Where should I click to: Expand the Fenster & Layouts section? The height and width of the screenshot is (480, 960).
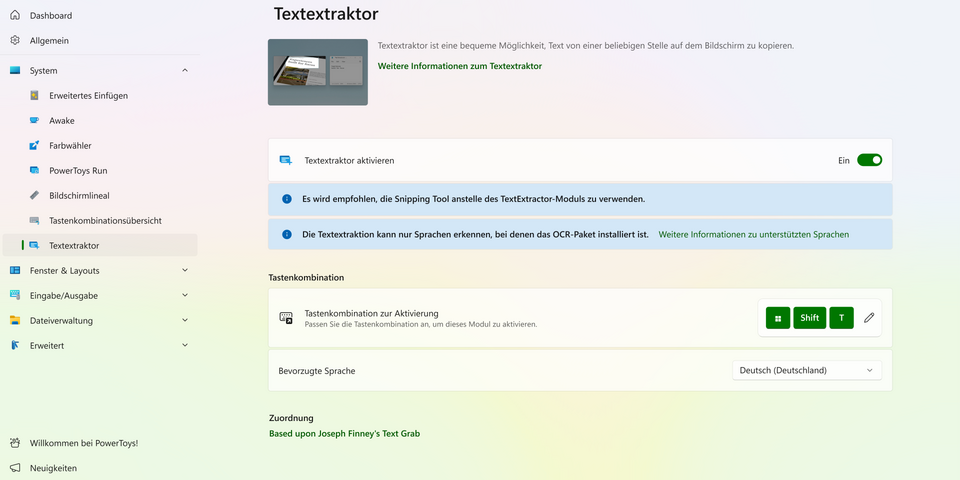(x=185, y=271)
